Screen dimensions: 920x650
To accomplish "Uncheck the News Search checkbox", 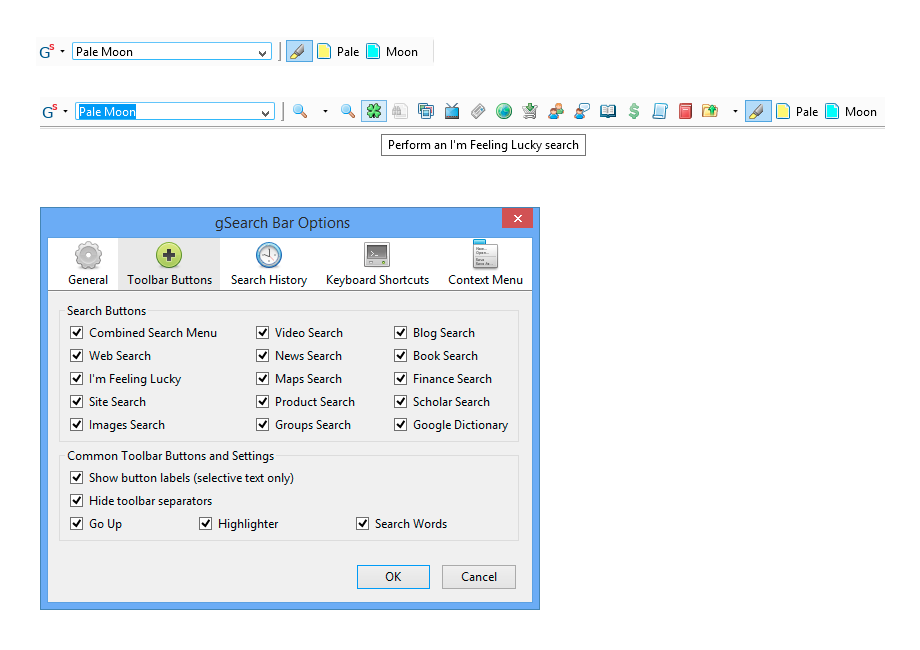I will coord(262,356).
